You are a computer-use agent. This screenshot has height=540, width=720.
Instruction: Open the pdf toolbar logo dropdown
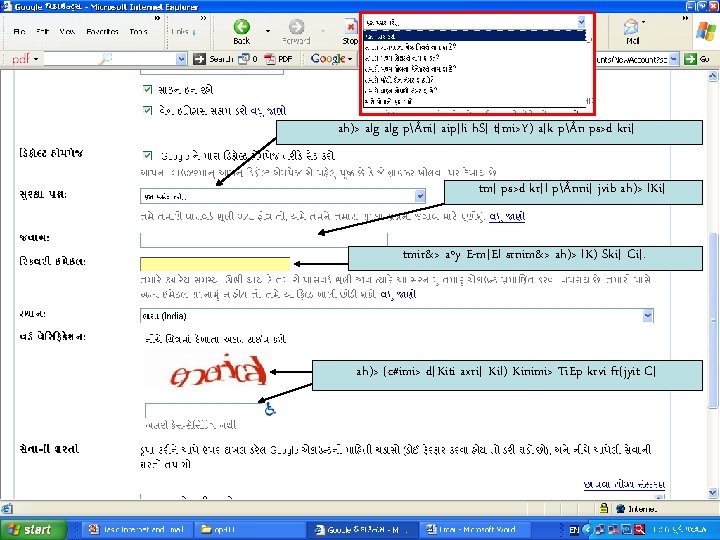(x=35, y=59)
